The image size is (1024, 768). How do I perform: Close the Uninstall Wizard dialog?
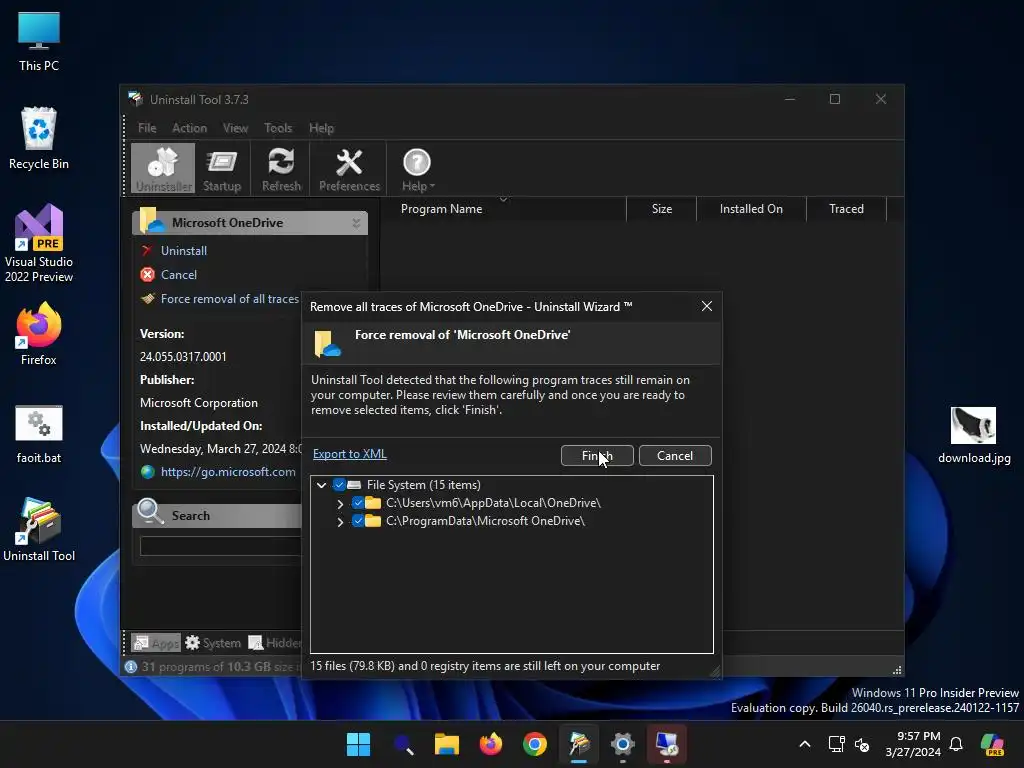tap(707, 306)
